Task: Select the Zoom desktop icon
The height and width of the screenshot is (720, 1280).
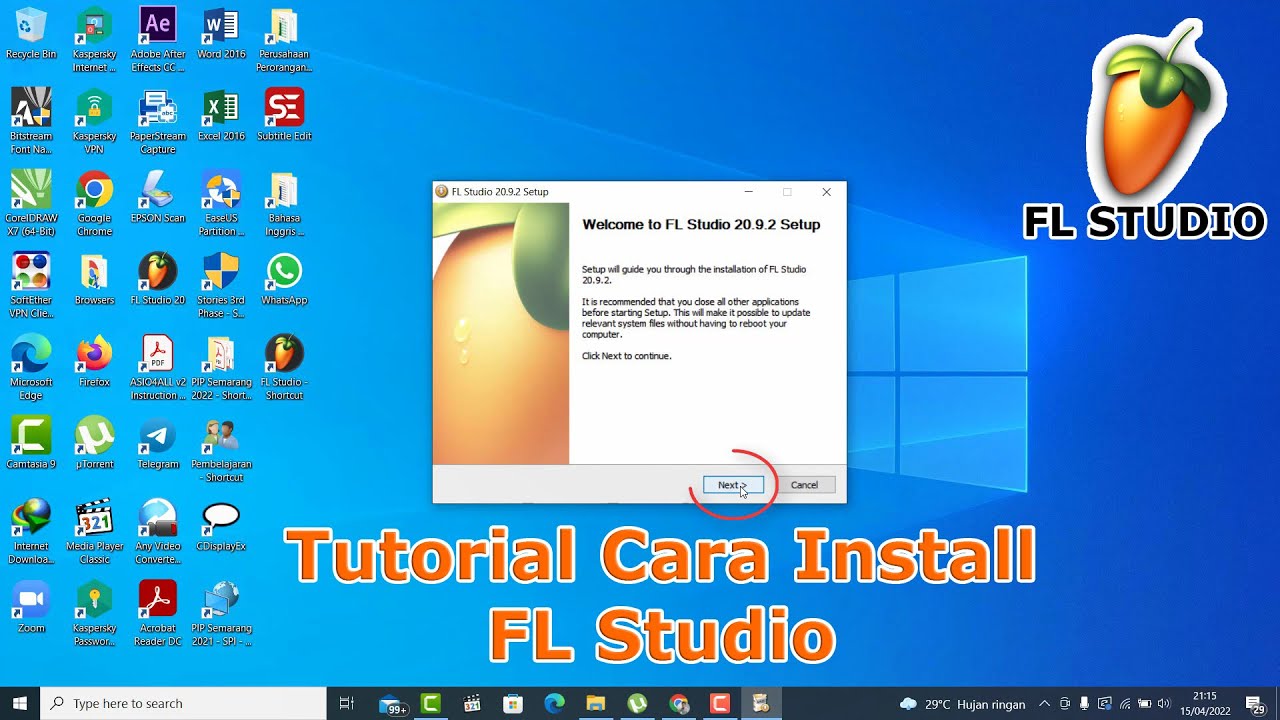Action: [31, 607]
